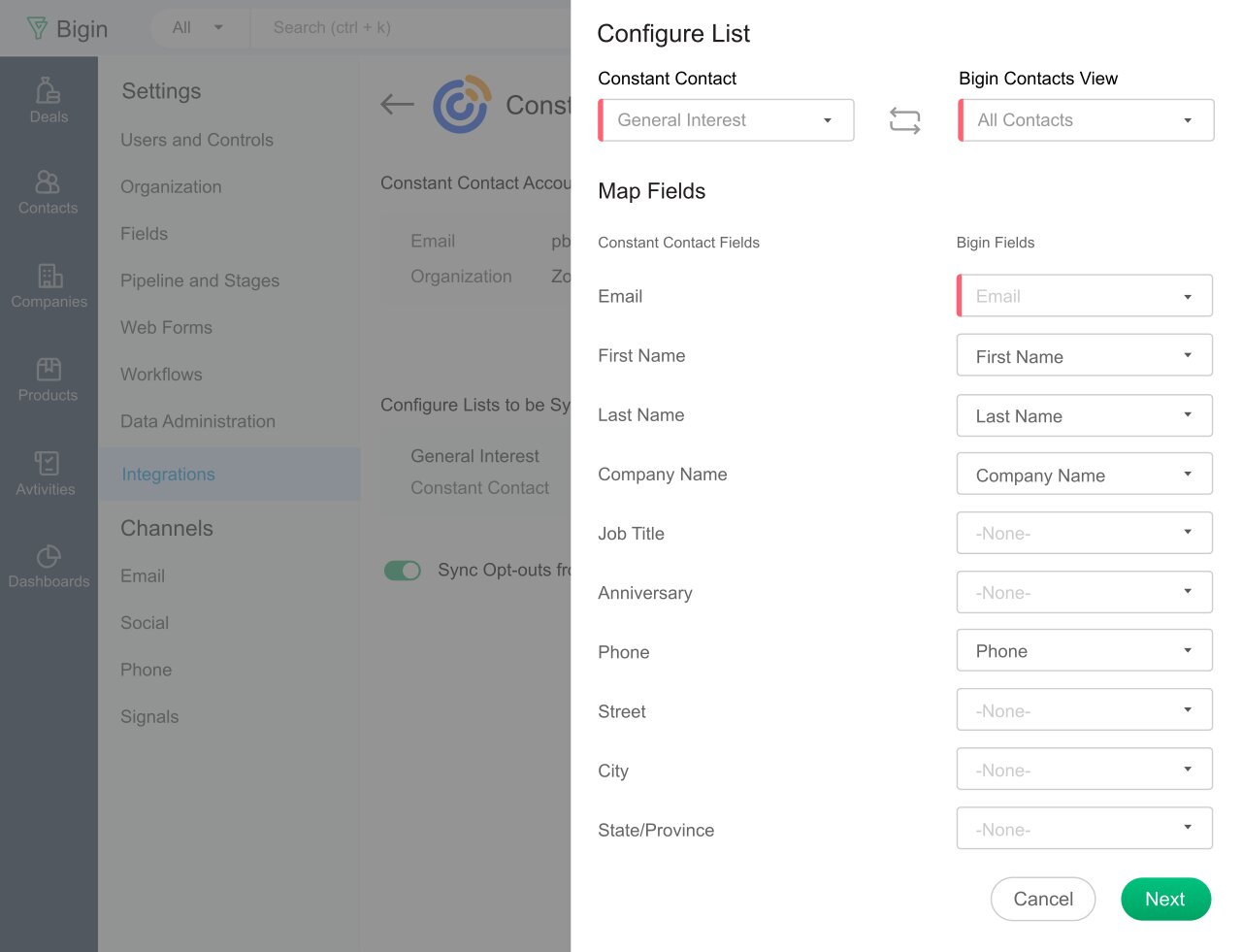Open the All Contacts view dropdown
Image resolution: width=1242 pixels, height=952 pixels.
(x=1085, y=120)
